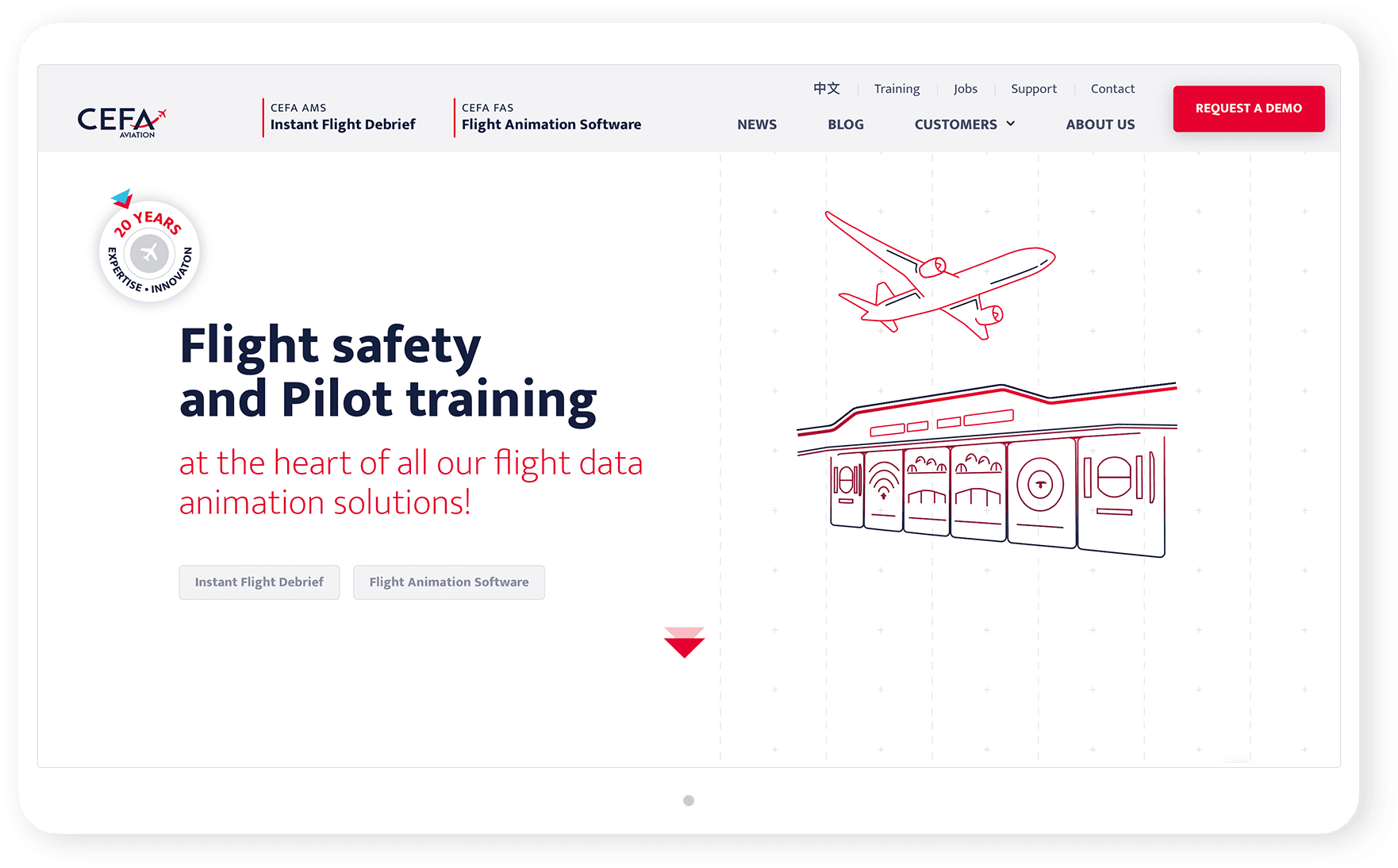Click the red airplane illustration

(x=940, y=275)
